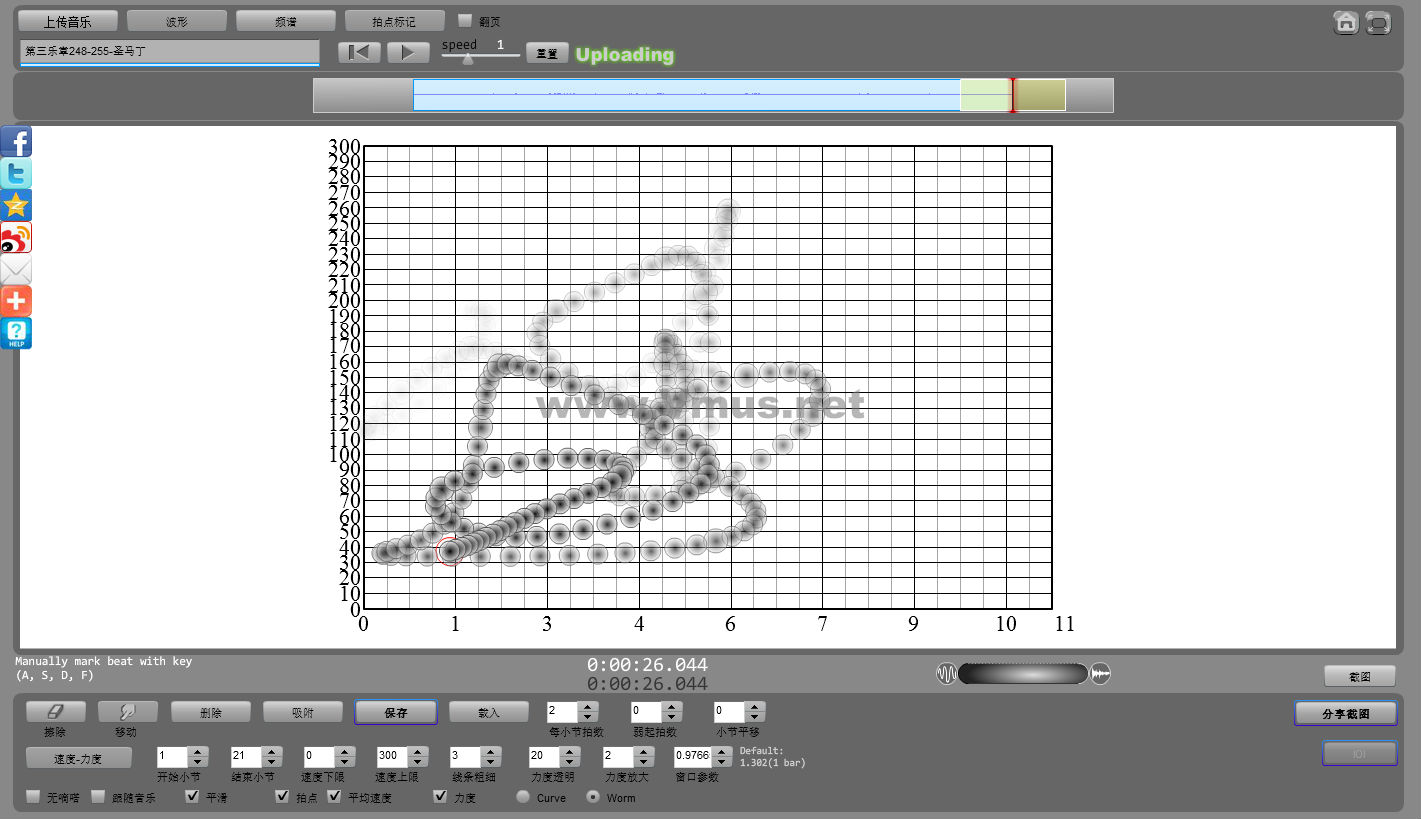Open the blue HELP question mark icon
1421x819 pixels.
coord(16,333)
